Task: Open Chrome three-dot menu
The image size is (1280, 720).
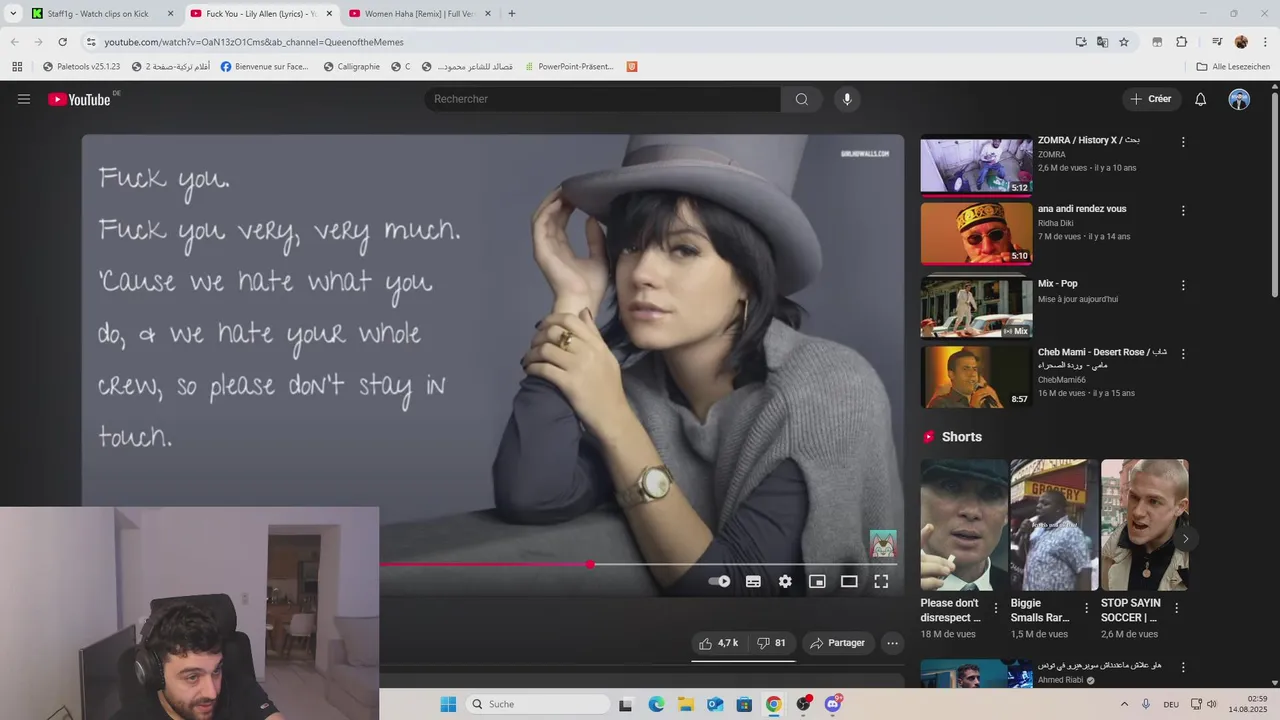Action: (x=1265, y=42)
